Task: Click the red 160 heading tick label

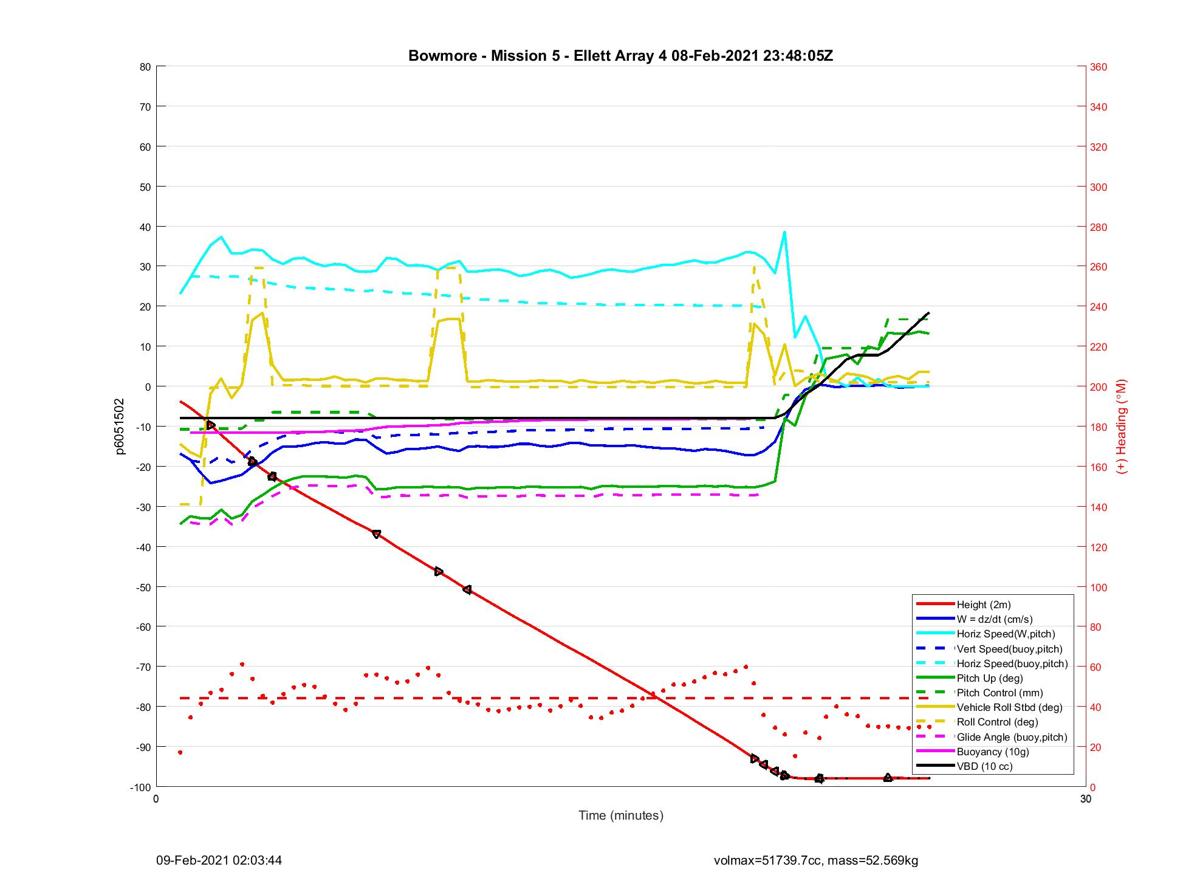Action: point(1099,467)
